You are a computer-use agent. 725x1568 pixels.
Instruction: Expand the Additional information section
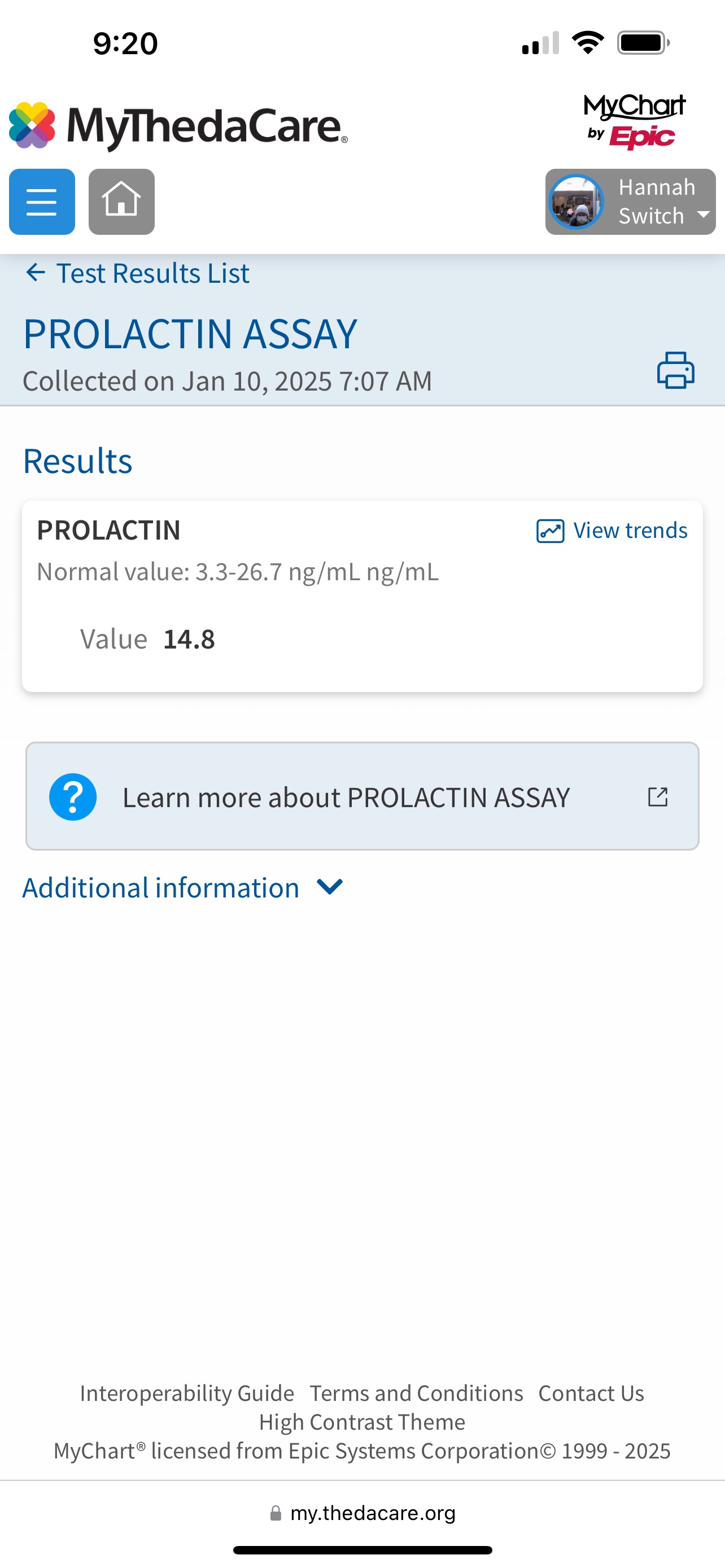(x=161, y=888)
